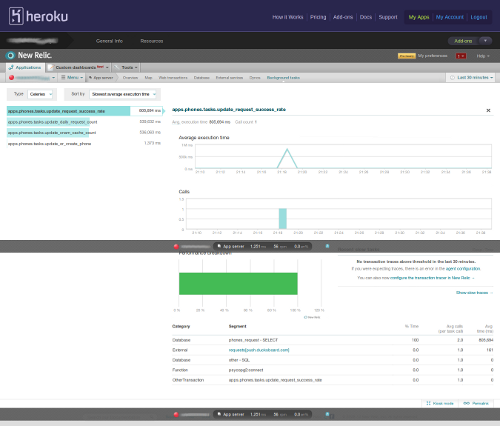The width and height of the screenshot is (500, 426).
Task: Click the peak in average execution time chart
Action: click(287, 150)
